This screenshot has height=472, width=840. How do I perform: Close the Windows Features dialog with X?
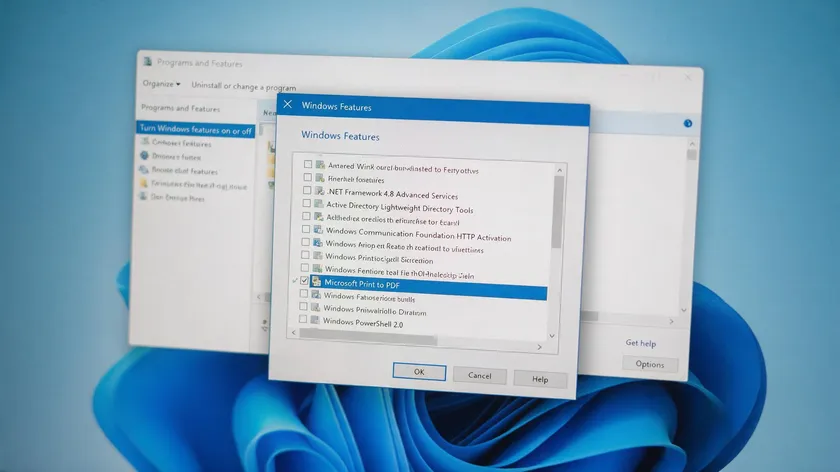288,104
